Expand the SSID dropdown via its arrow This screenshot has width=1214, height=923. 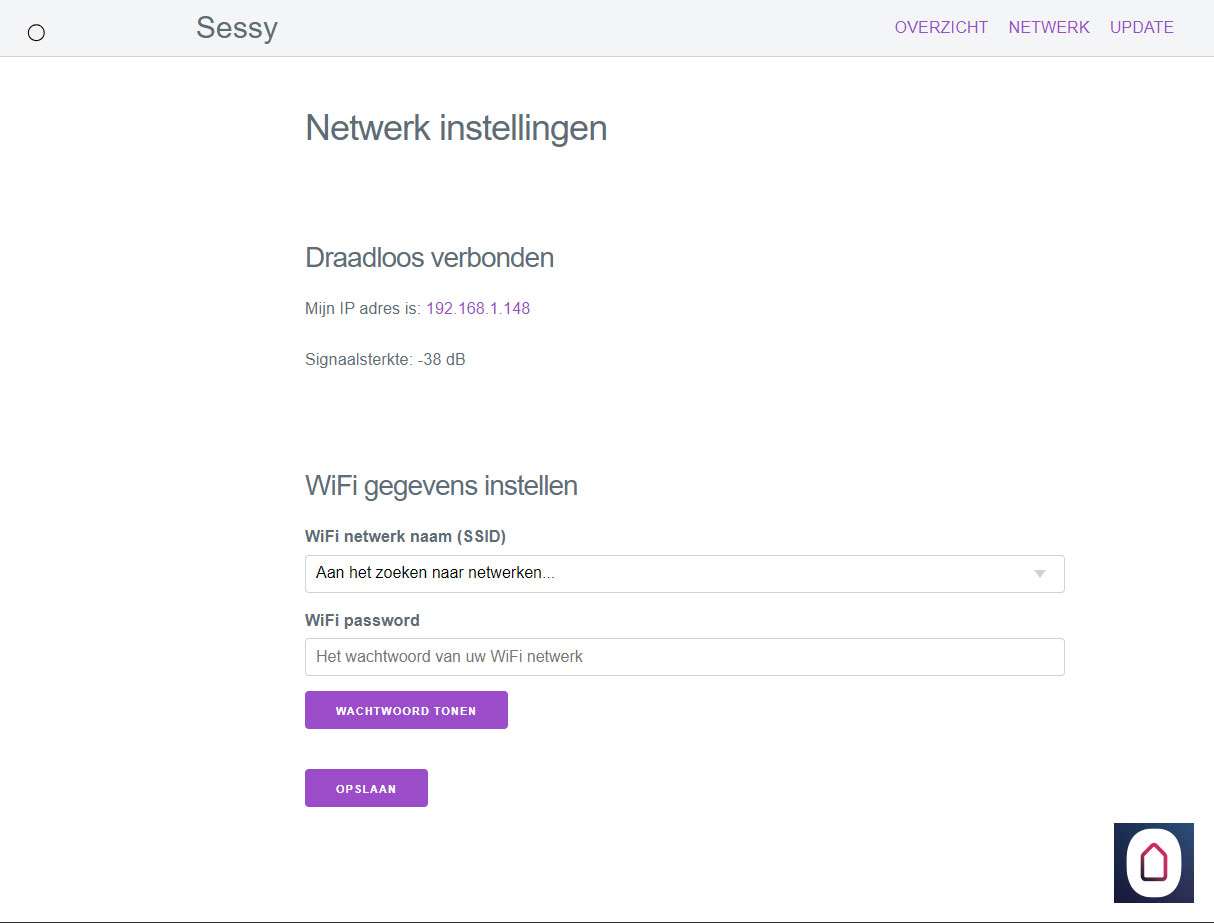(x=1039, y=574)
